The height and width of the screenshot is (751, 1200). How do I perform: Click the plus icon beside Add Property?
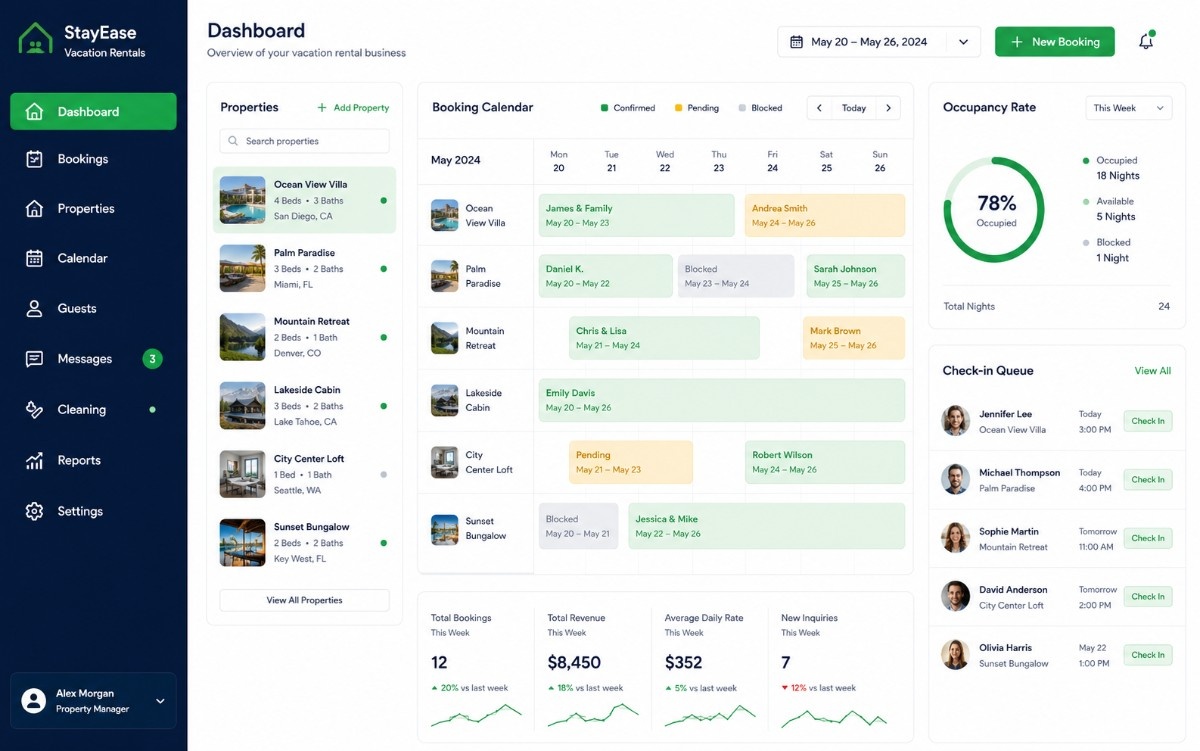click(322, 108)
